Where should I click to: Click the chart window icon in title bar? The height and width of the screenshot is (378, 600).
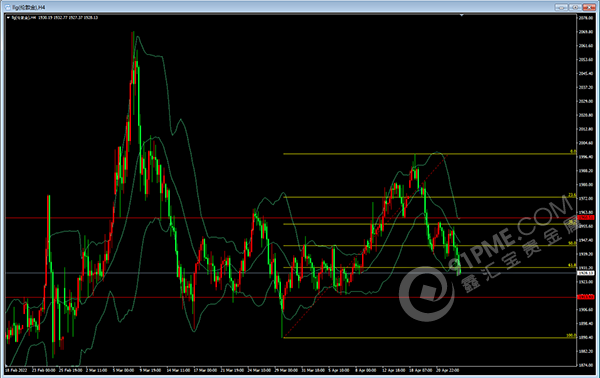point(7,7)
